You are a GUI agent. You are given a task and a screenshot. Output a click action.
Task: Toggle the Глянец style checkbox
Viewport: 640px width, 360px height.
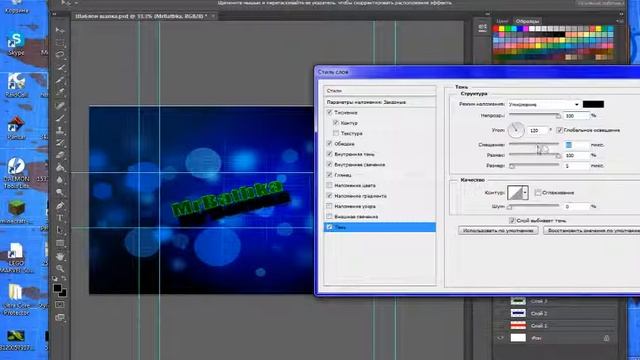click(329, 175)
